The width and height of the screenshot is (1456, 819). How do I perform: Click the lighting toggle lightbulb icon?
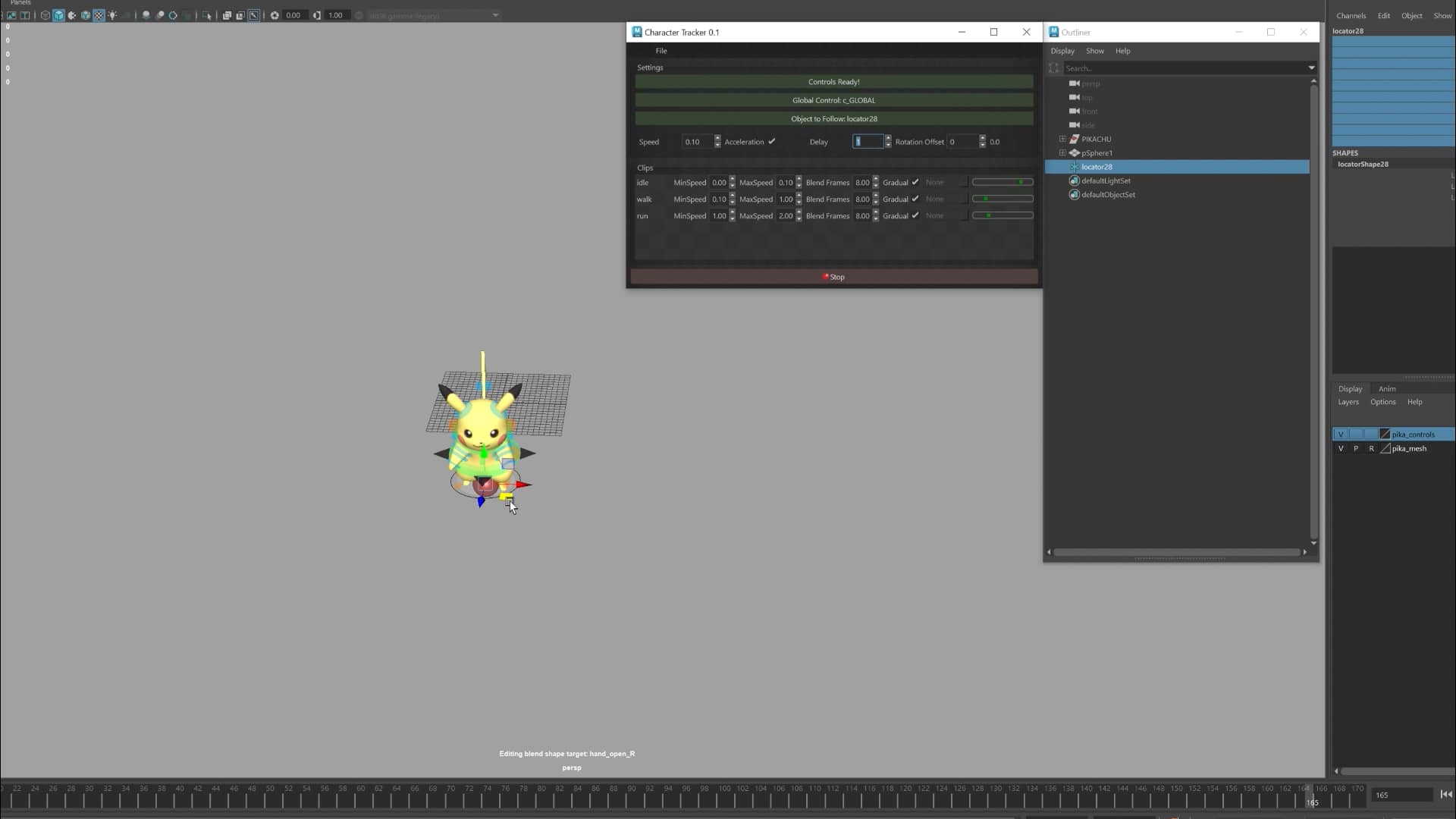112,15
